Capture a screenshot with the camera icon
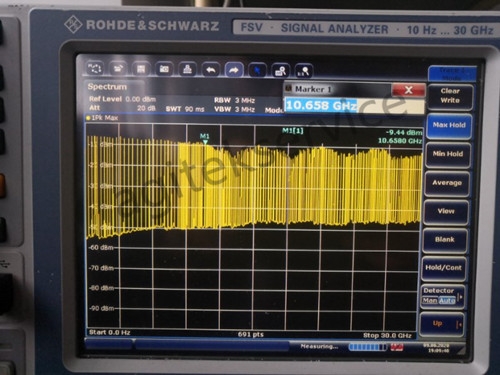 pyautogui.click(x=164, y=69)
